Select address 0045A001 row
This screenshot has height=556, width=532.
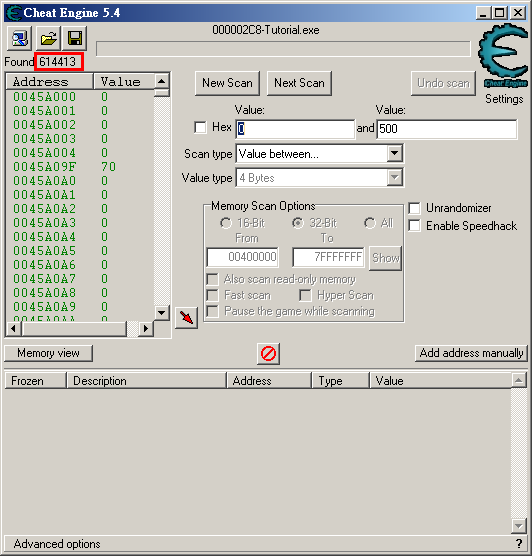80,111
